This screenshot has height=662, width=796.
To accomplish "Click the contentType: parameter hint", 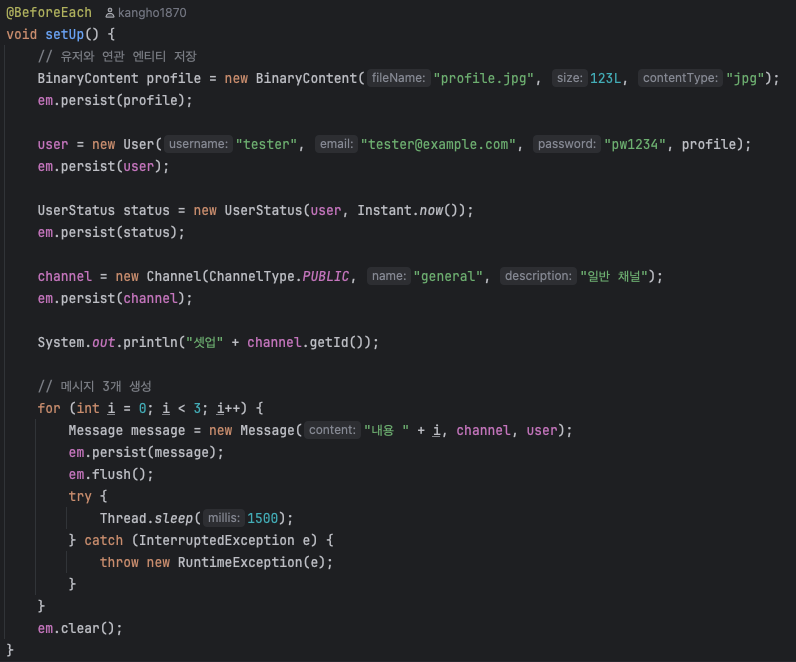I will point(680,78).
